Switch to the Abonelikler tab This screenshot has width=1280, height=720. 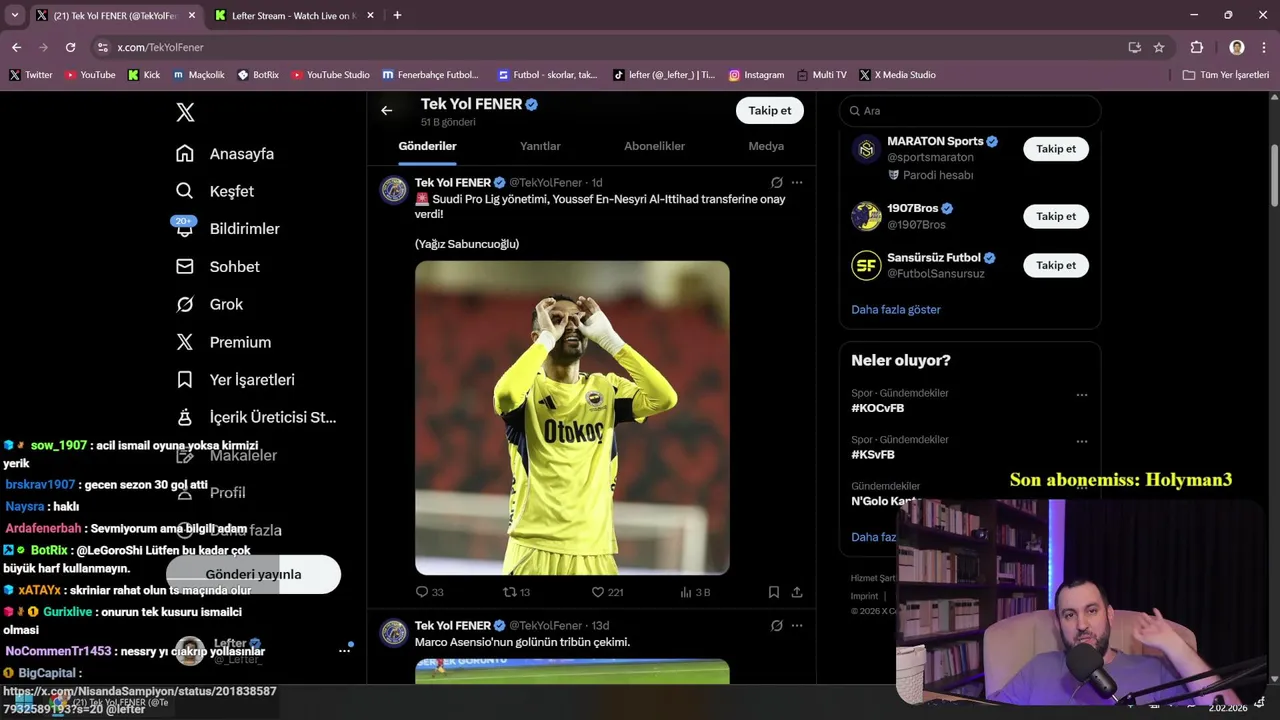click(655, 146)
